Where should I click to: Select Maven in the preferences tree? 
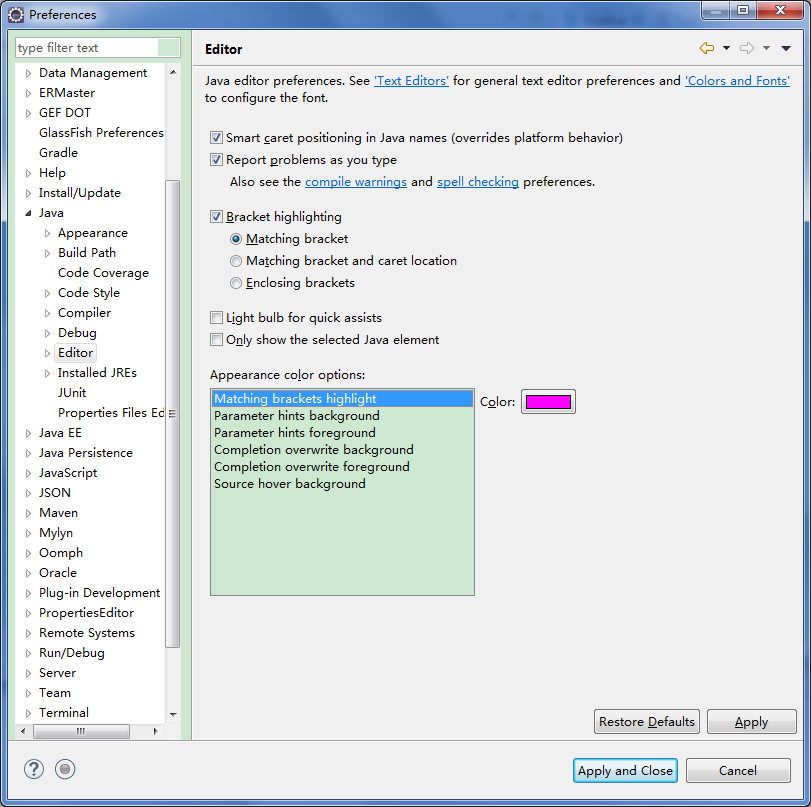point(58,513)
